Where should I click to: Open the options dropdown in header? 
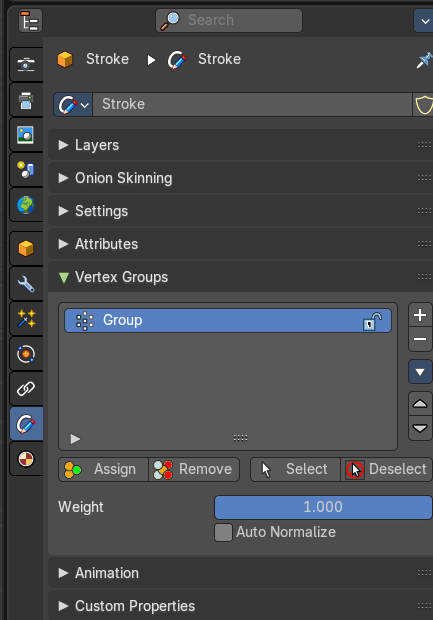tap(424, 21)
